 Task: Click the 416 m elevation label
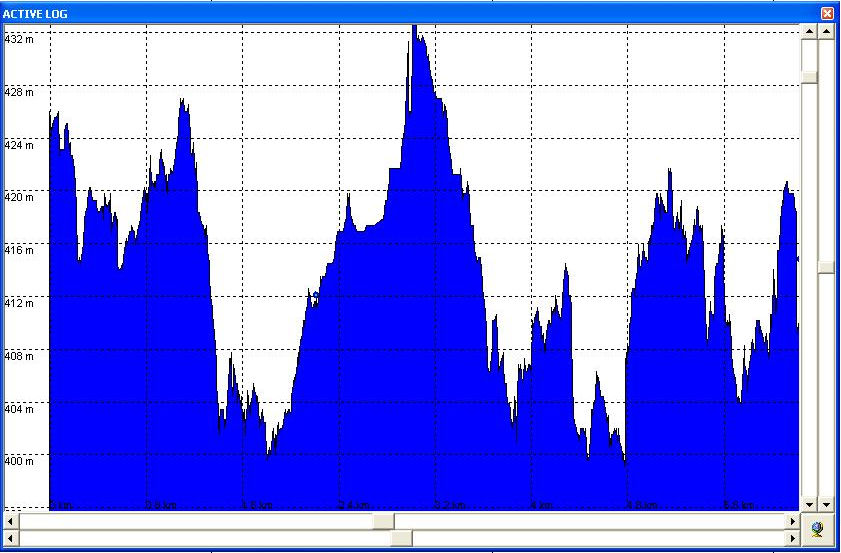(x=19, y=250)
